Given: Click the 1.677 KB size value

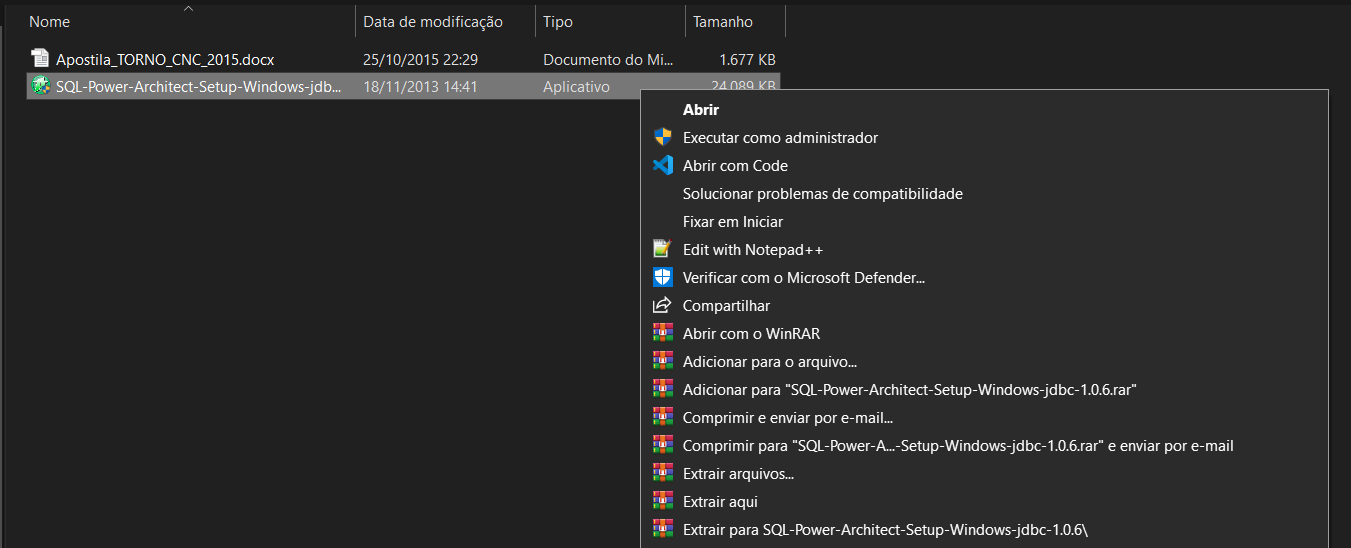Looking at the screenshot, I should coord(747,60).
